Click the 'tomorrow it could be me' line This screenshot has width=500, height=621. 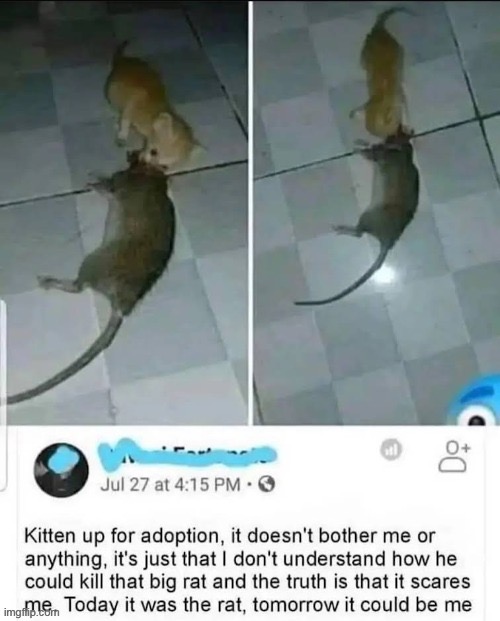(x=362, y=605)
